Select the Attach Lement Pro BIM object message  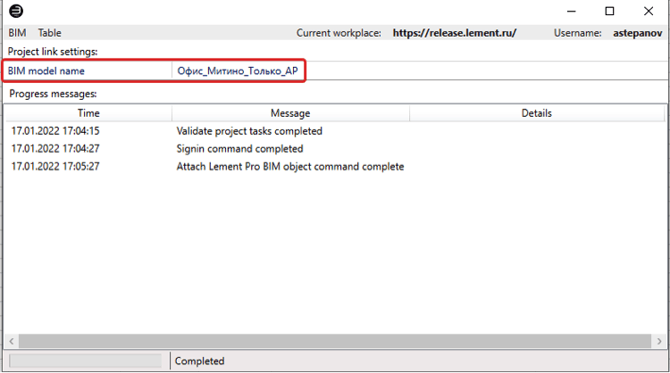click(290, 167)
